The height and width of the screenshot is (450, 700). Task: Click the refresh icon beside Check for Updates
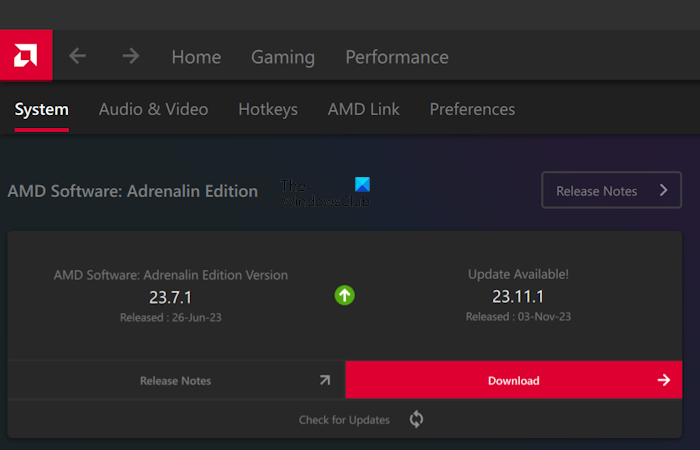point(416,419)
